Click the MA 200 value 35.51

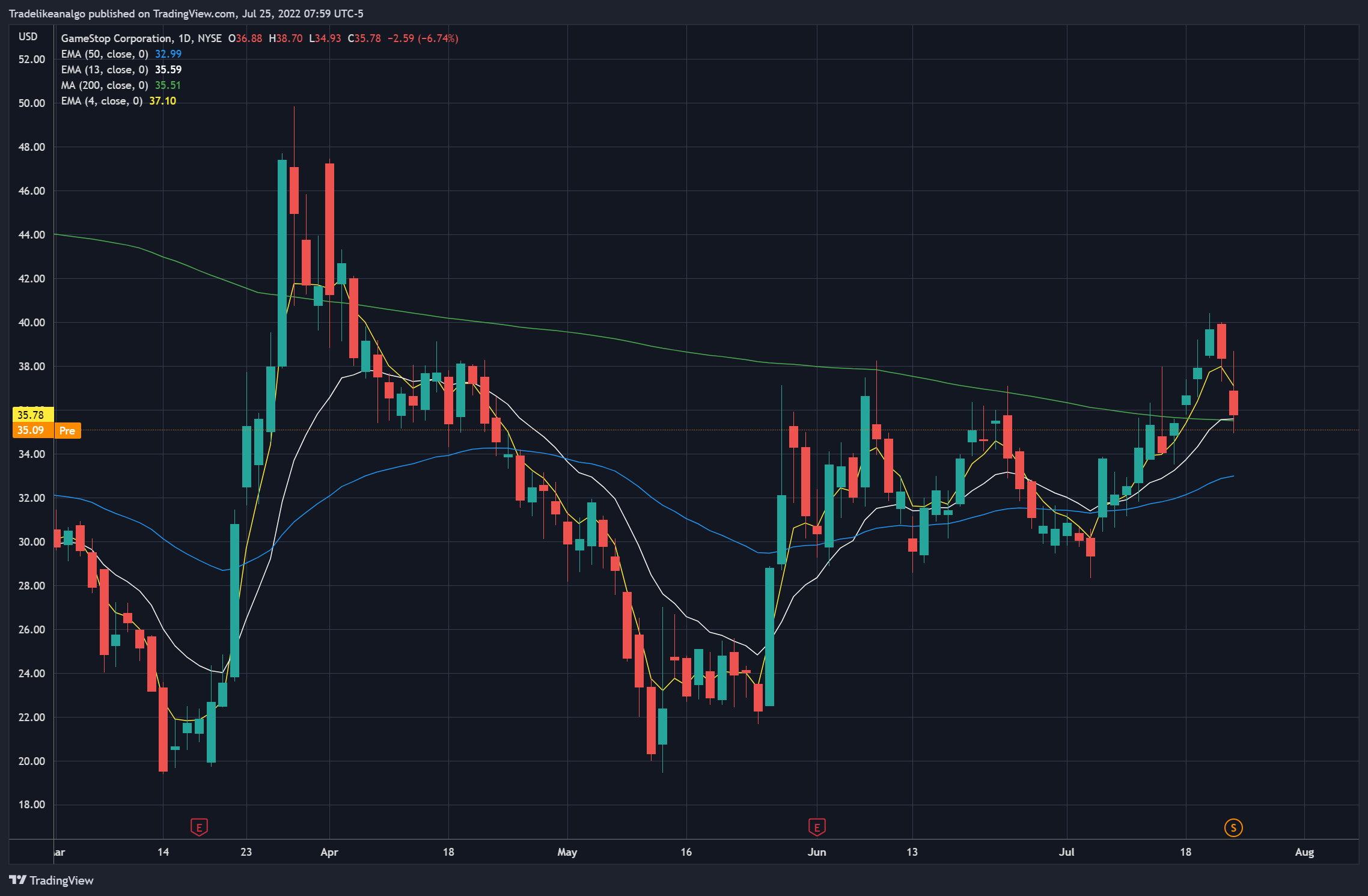168,85
